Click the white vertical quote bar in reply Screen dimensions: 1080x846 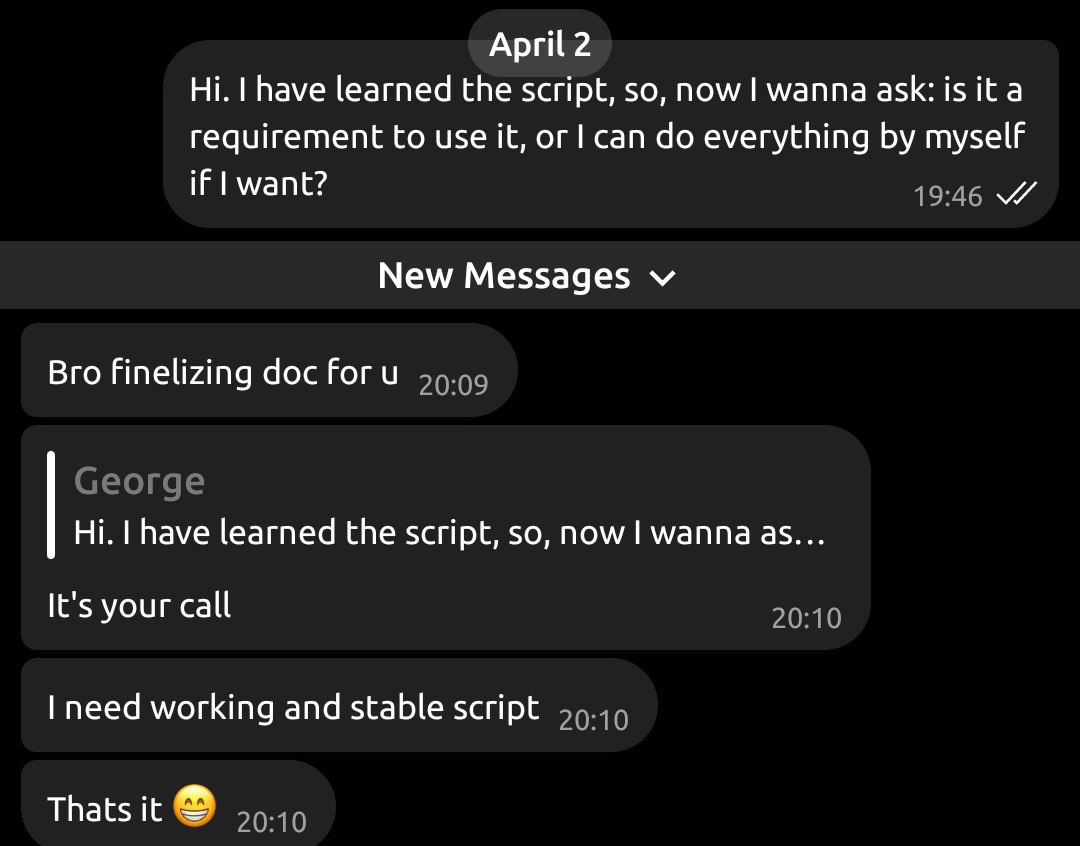click(51, 505)
